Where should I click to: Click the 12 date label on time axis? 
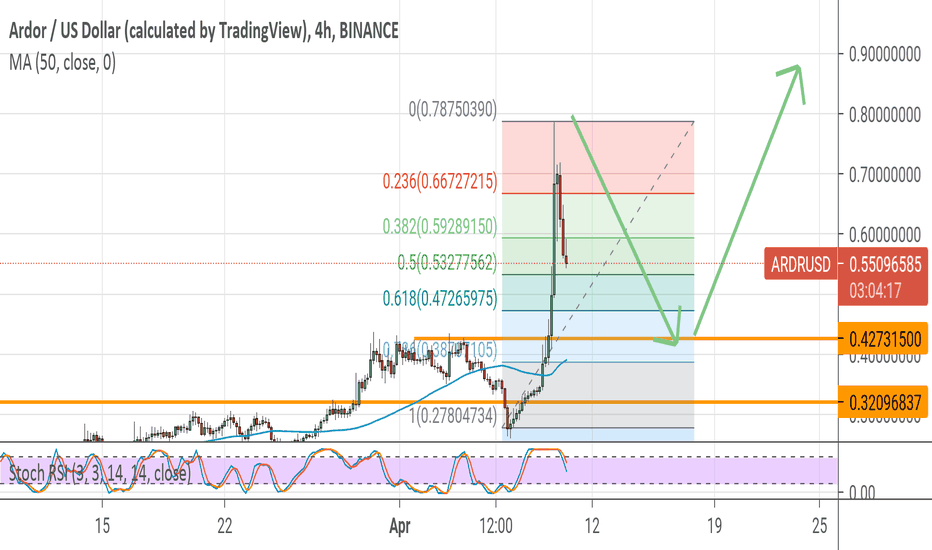592,526
